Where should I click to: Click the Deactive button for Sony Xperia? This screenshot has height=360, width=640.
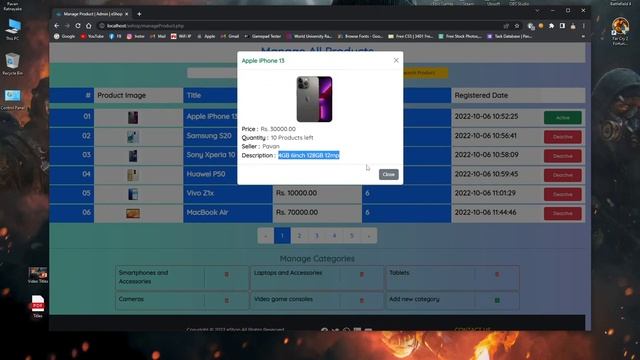[562, 156]
